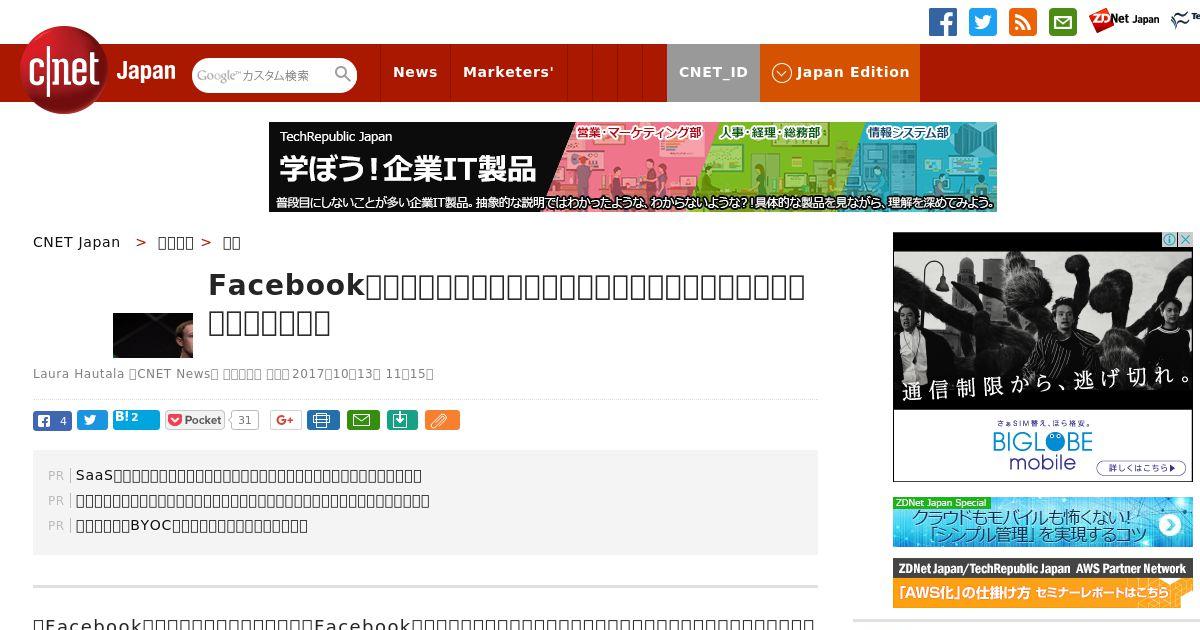Open the orange RSS feed icon

[x=1023, y=22]
